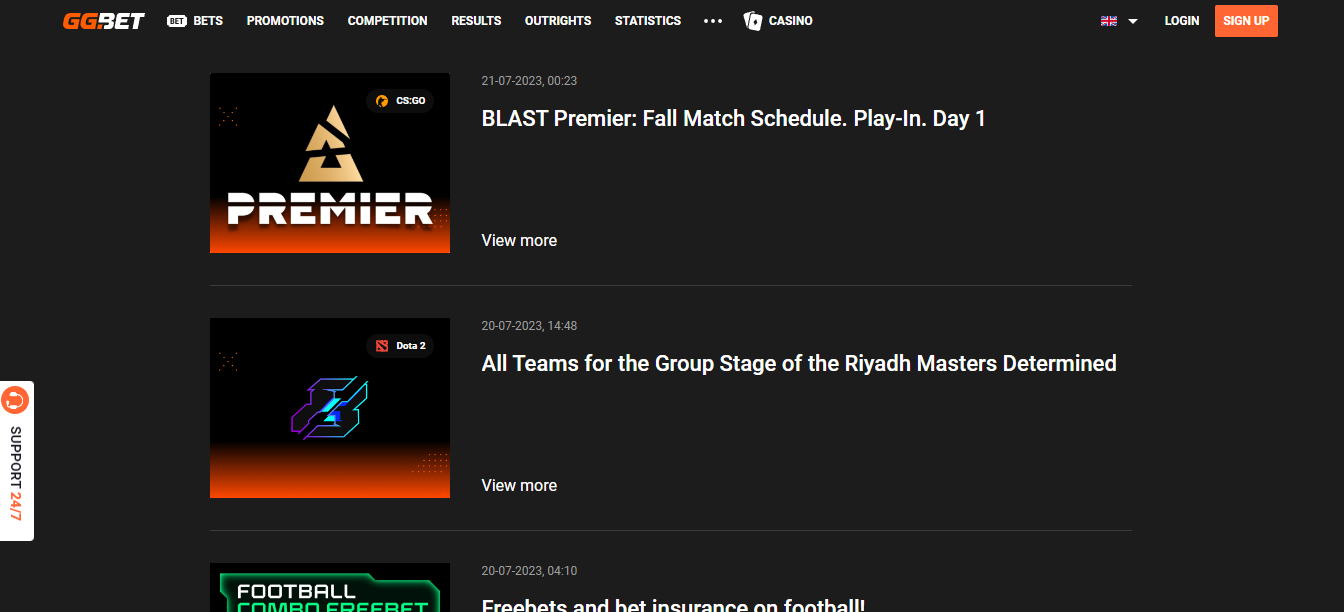Open the Riyadh Masters Group Stage headline
The width and height of the screenshot is (1344, 612).
coord(799,364)
